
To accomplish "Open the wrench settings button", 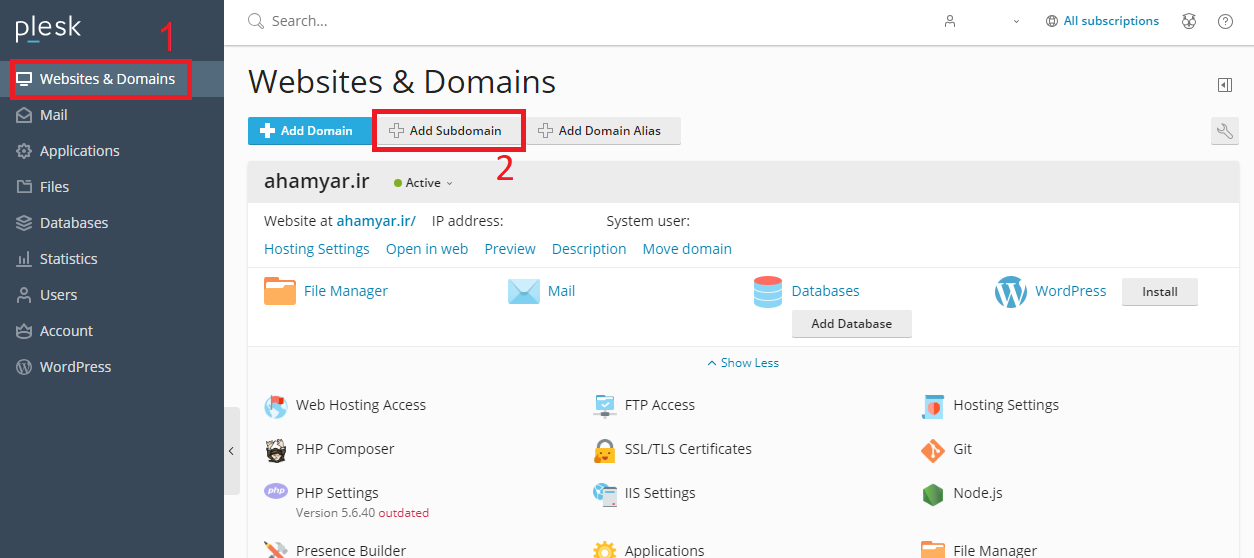I will coord(1225,131).
